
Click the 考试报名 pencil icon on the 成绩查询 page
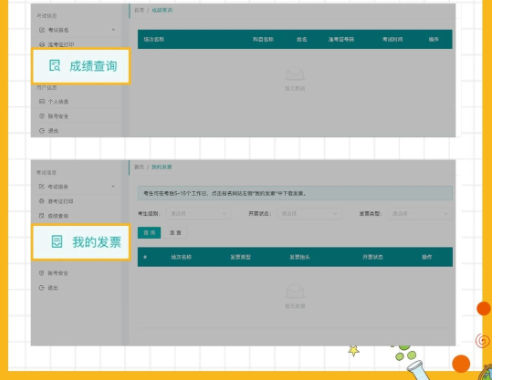(x=42, y=30)
